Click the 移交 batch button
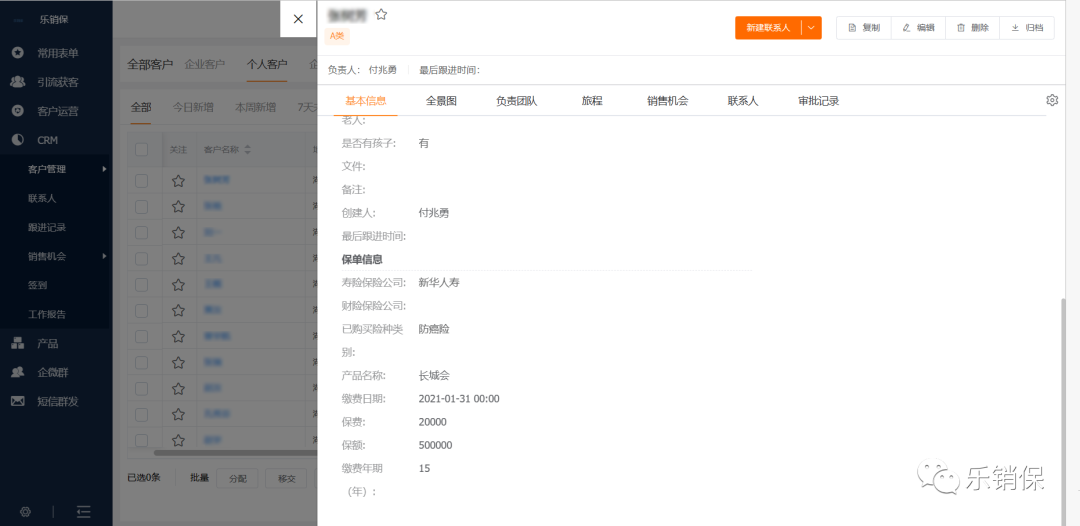Viewport: 1080px width, 526px height. pyautogui.click(x=287, y=478)
